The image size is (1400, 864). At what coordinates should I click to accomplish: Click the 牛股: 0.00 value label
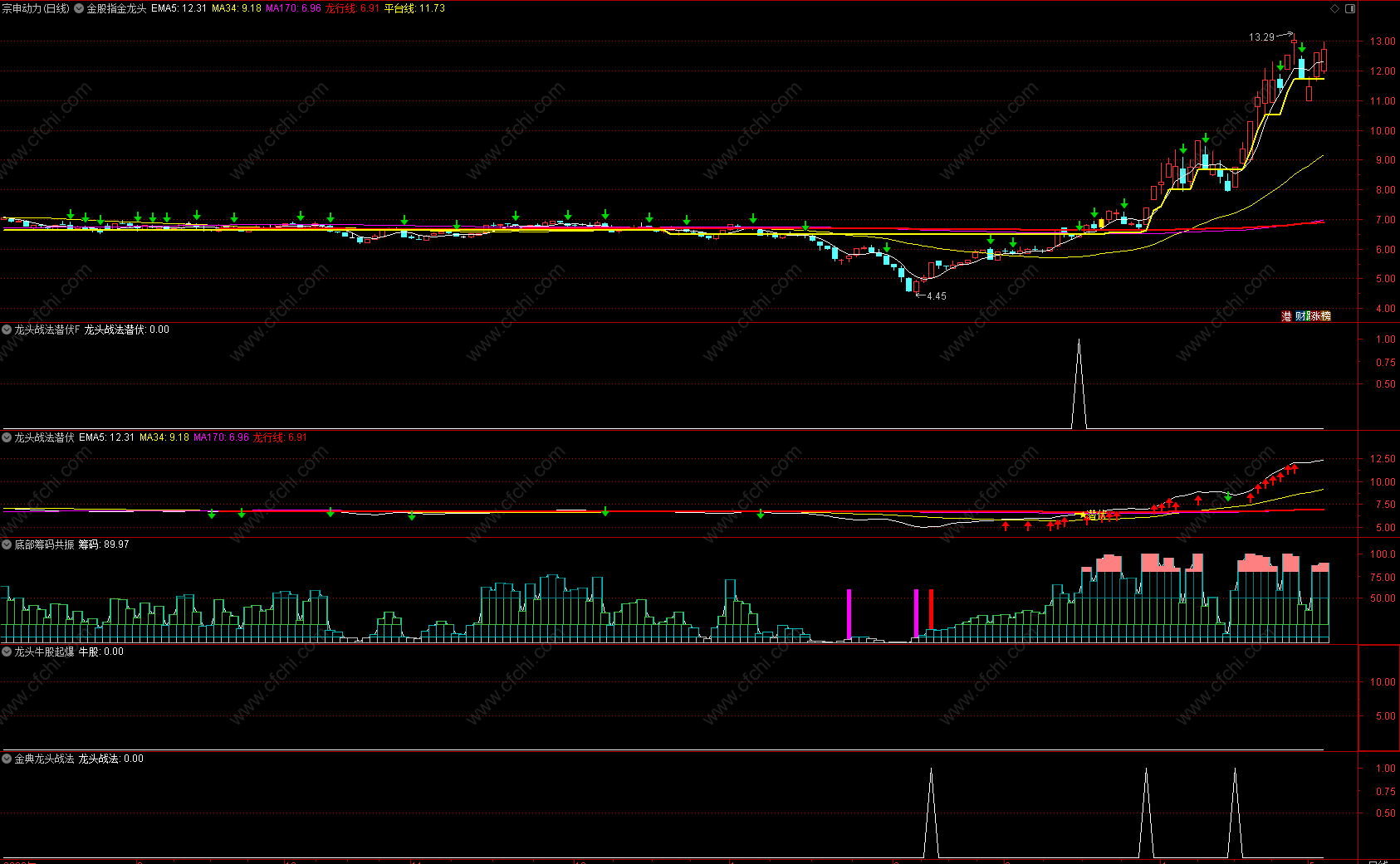pos(101,652)
